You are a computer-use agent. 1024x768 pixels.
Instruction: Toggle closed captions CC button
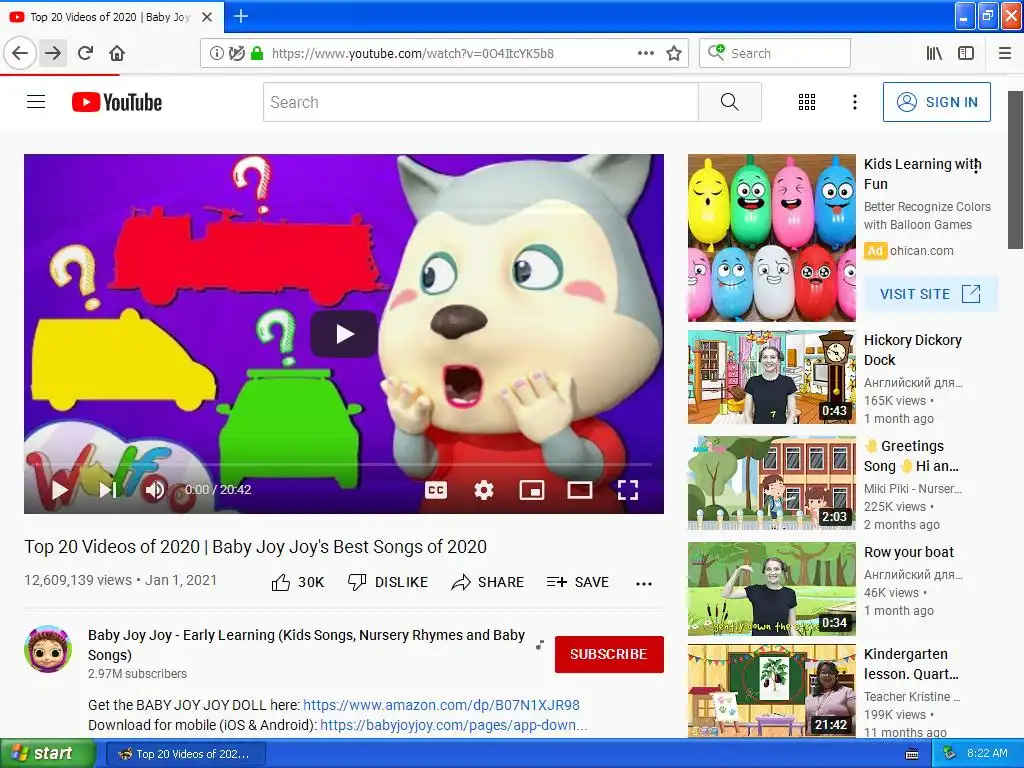tap(436, 490)
